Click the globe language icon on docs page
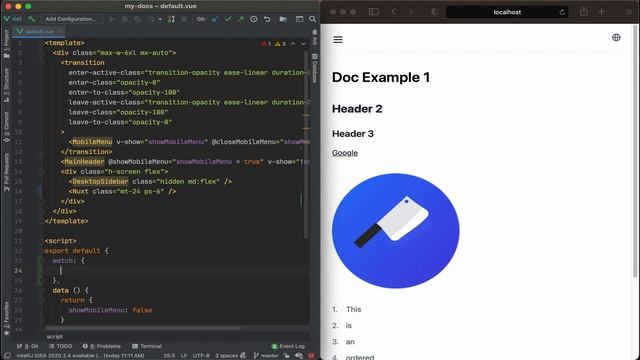640x360 pixels. coord(616,38)
